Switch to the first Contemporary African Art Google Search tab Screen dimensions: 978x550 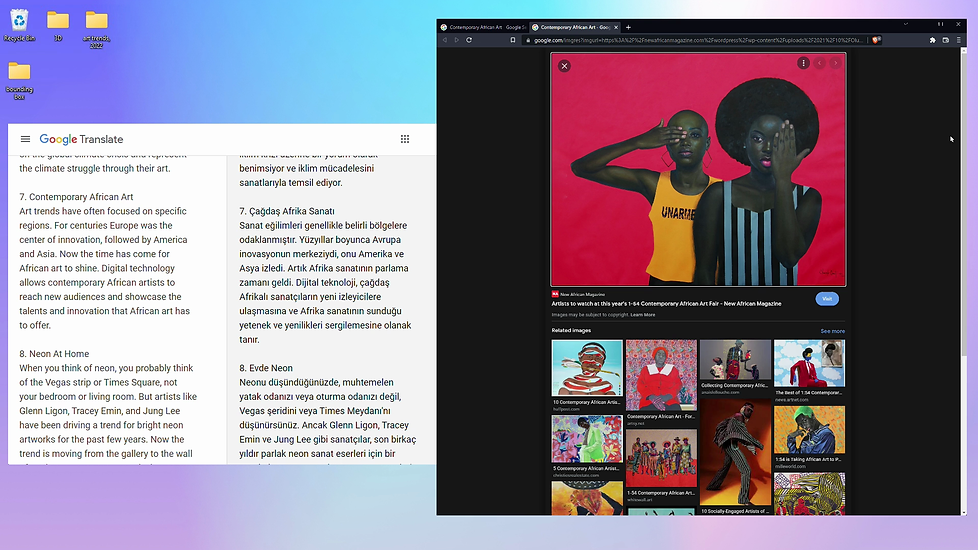(x=483, y=27)
